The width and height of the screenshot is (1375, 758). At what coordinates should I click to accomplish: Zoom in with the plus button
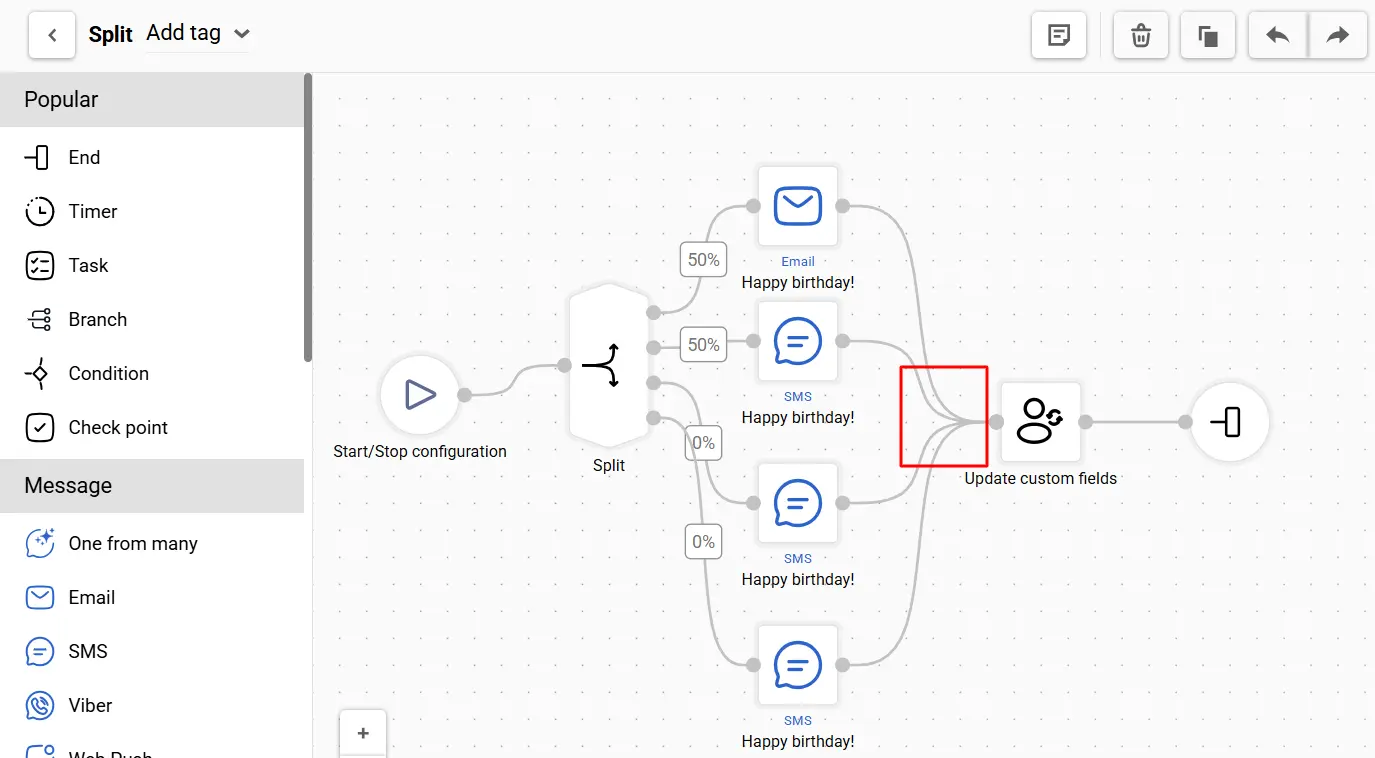tap(363, 733)
